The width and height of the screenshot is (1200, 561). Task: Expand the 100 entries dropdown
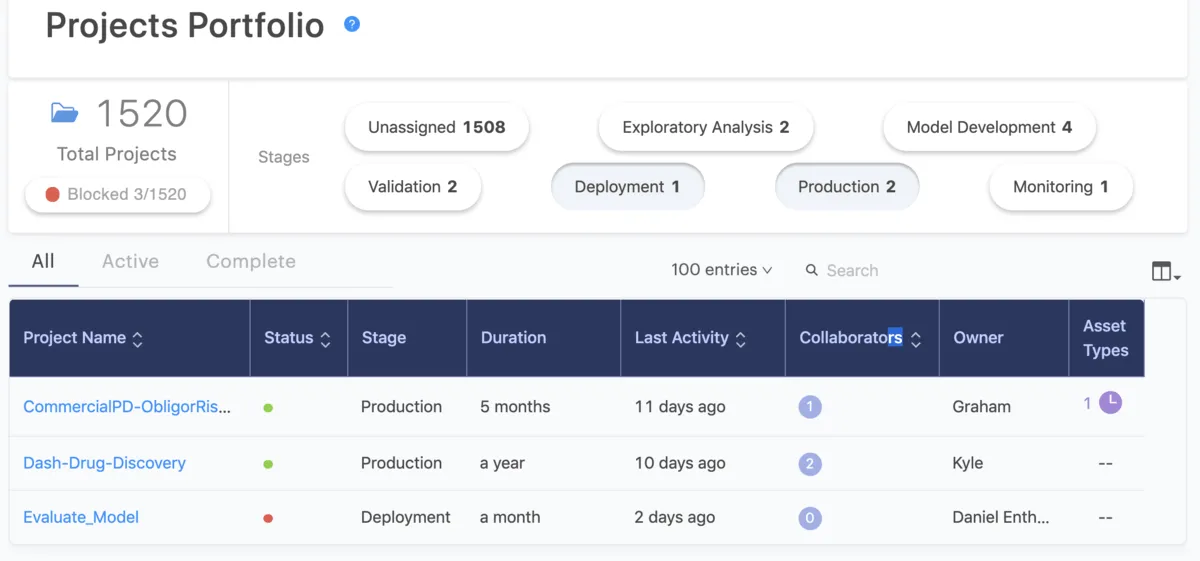pyautogui.click(x=721, y=270)
